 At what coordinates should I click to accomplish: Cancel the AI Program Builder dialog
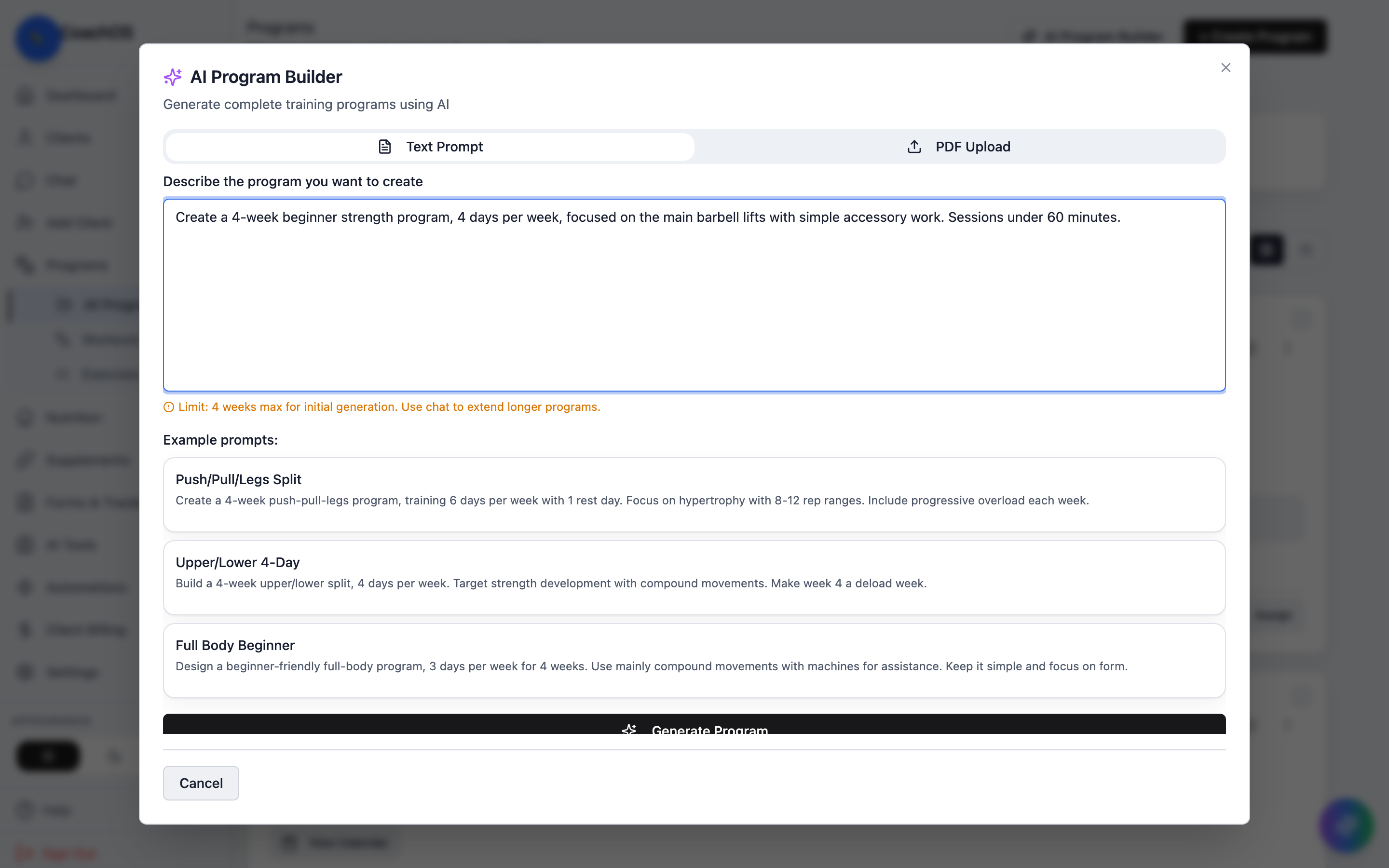(201, 783)
